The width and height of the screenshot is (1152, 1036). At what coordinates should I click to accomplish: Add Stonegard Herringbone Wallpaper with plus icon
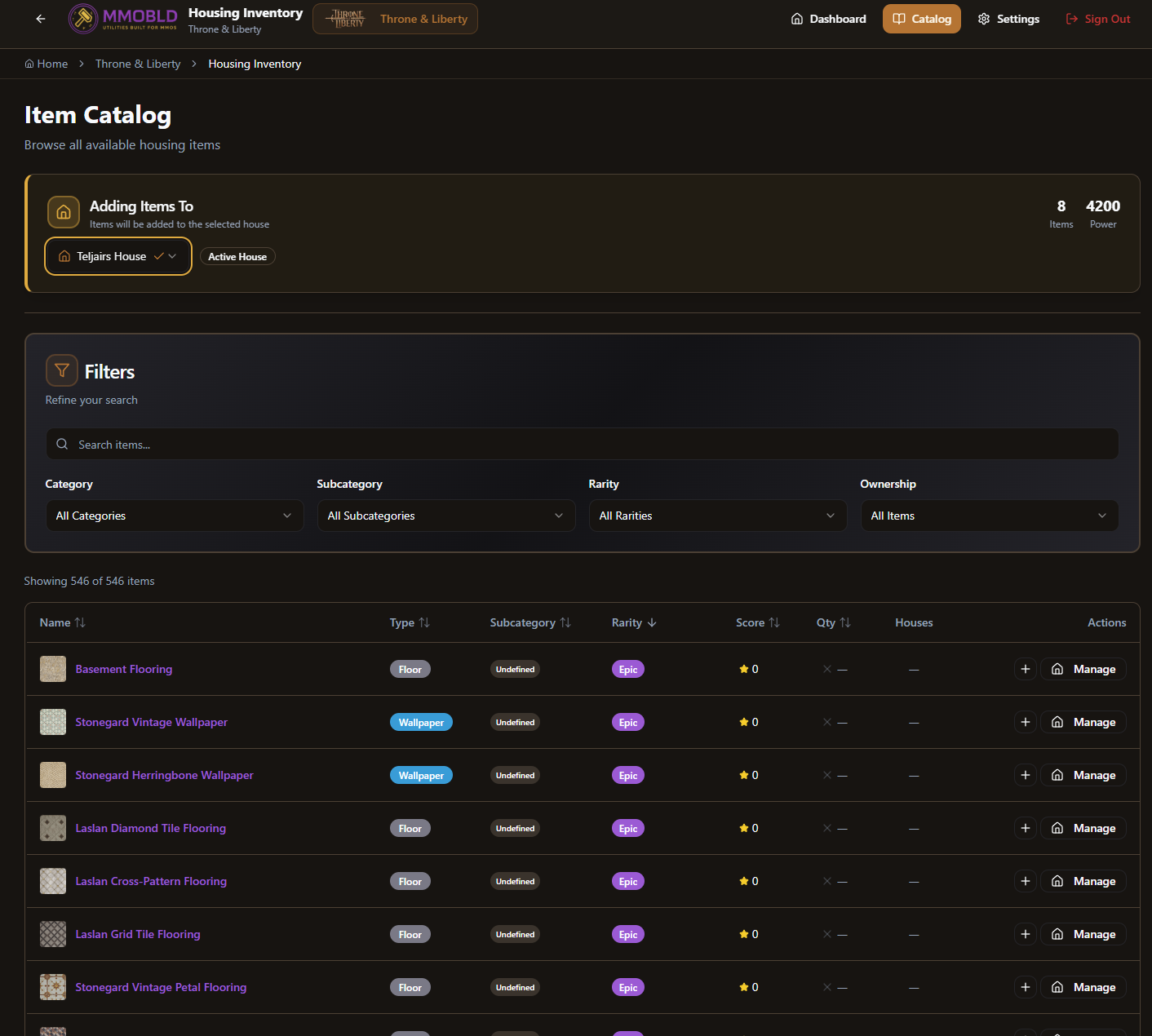(1026, 775)
